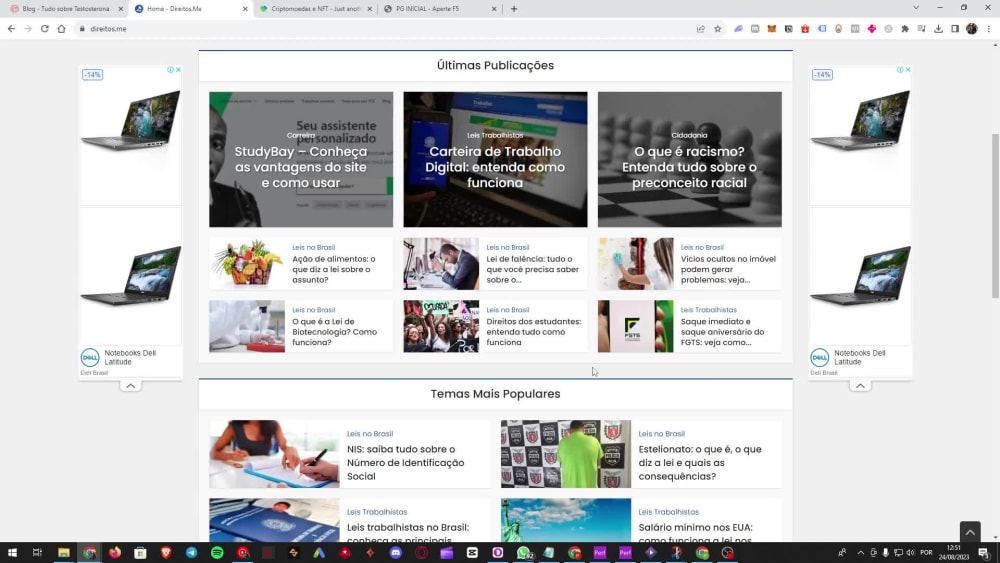Image resolution: width=1000 pixels, height=563 pixels.
Task: Open Vícios ocultos no imóvel article
Action: pyautogui.click(x=728, y=269)
